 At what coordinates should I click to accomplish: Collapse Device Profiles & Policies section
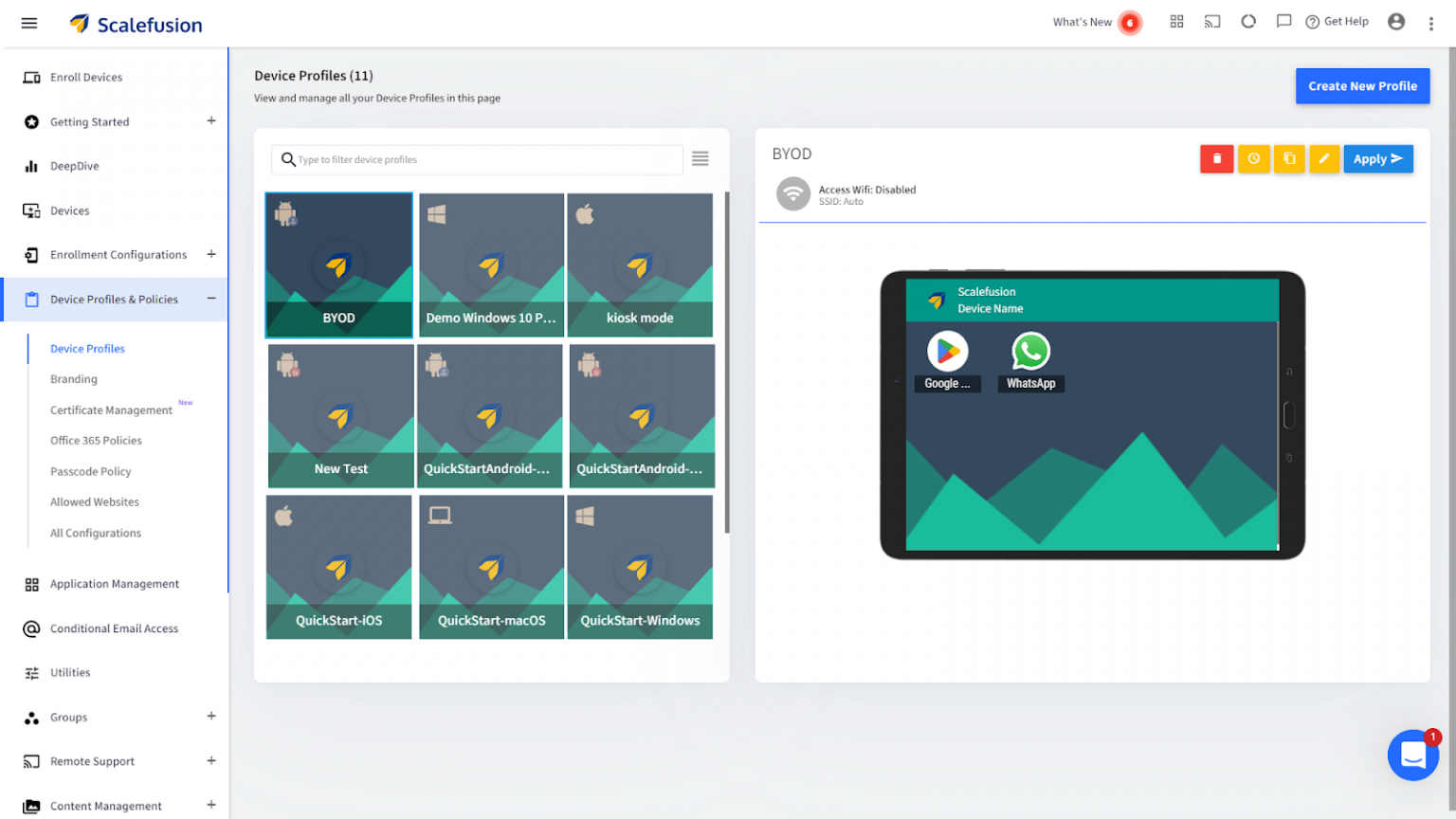tap(211, 299)
